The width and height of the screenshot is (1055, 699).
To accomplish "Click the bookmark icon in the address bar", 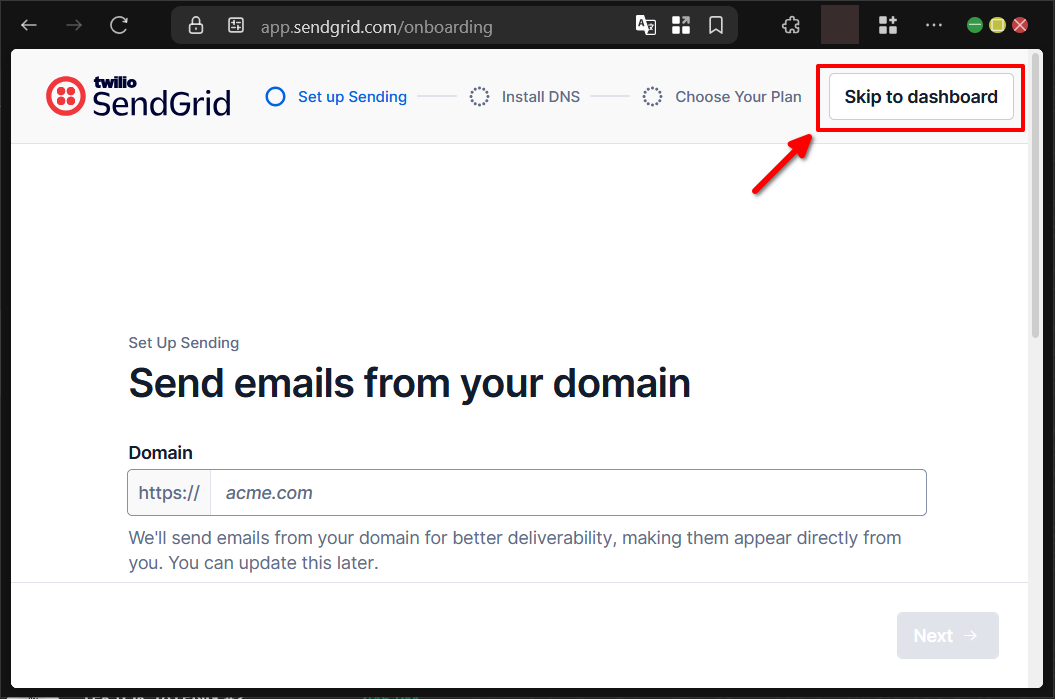I will pyautogui.click(x=716, y=24).
